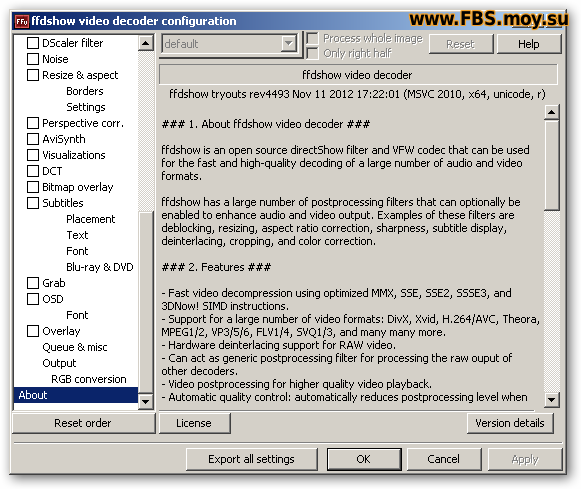Select the DCT filter label
581x489 pixels.
(x=52, y=171)
